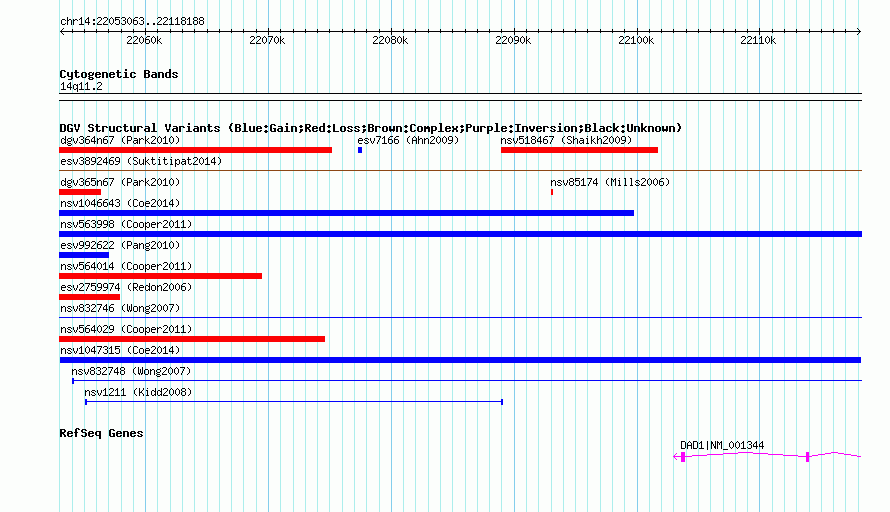Select the magenta DAD1 gene glyph
Screen dimensions: 890x512
tap(767, 456)
